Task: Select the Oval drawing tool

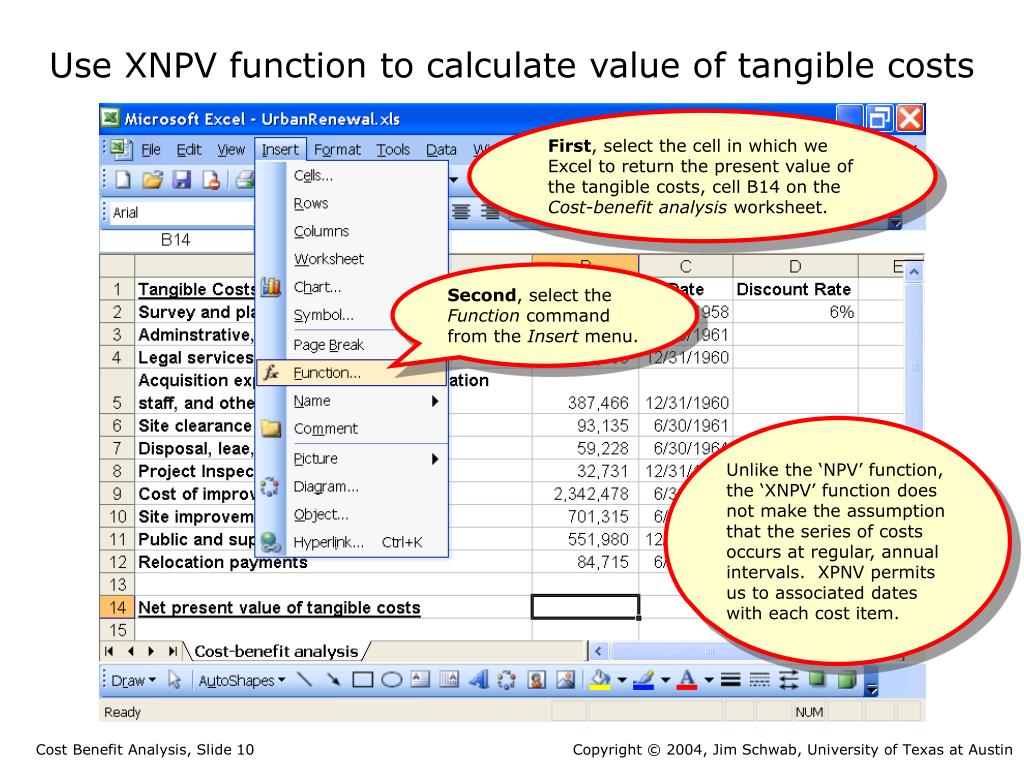Action: [x=391, y=680]
